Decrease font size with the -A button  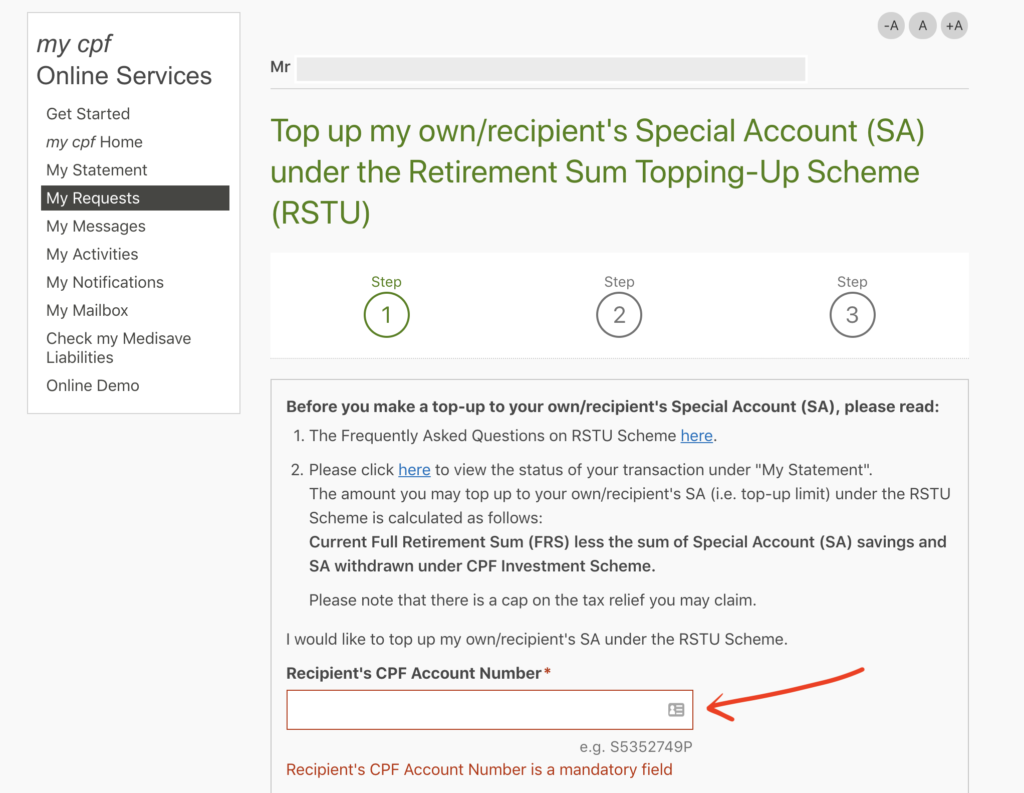[x=891, y=26]
